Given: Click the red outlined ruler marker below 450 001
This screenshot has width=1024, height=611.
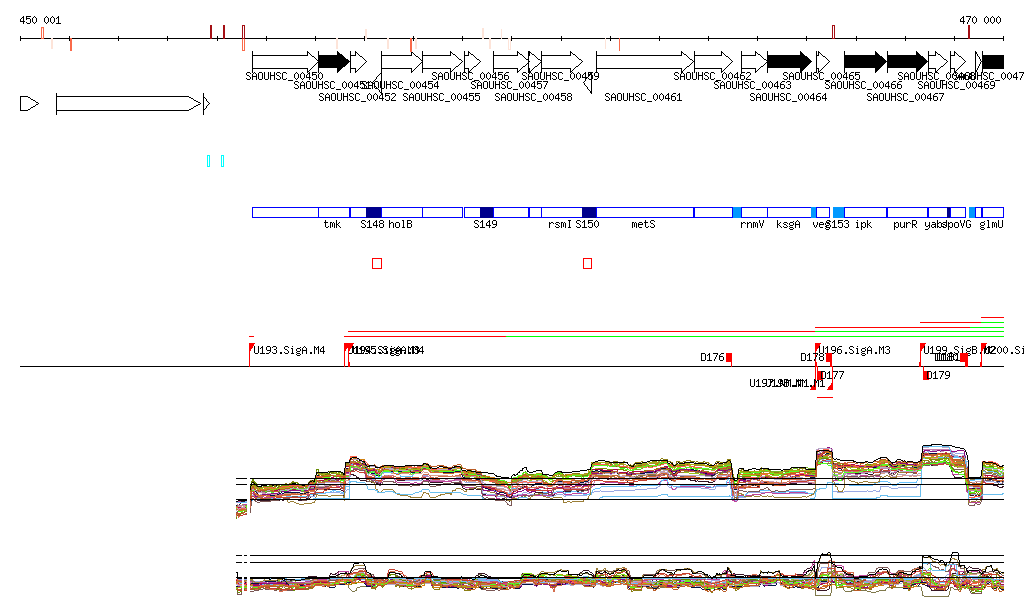Looking at the screenshot, I should click(x=42, y=33).
